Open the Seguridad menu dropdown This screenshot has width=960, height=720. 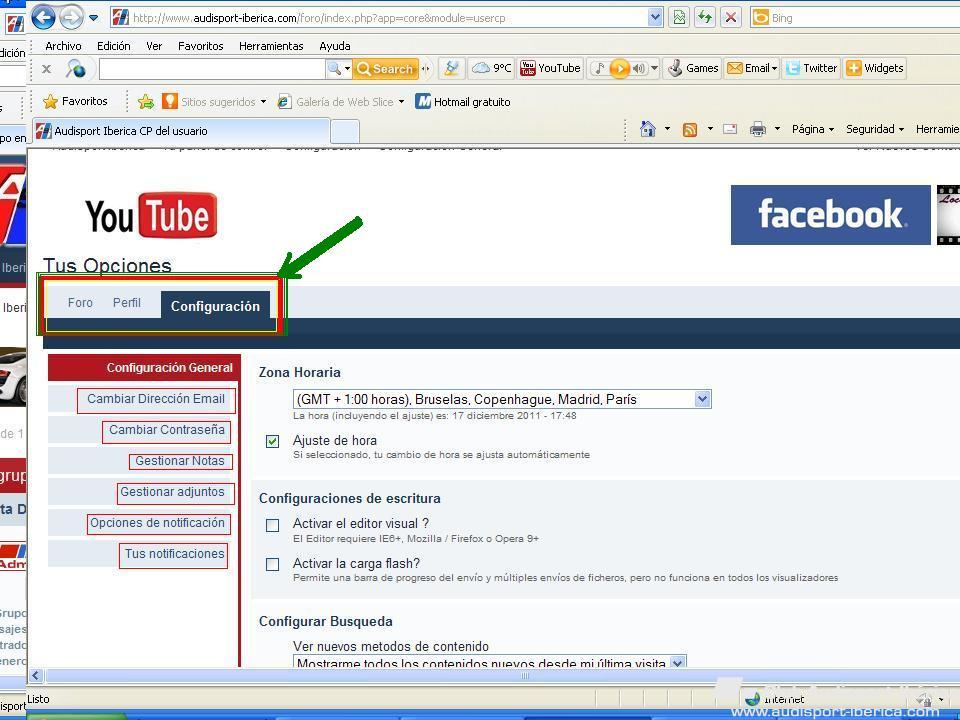coord(874,129)
